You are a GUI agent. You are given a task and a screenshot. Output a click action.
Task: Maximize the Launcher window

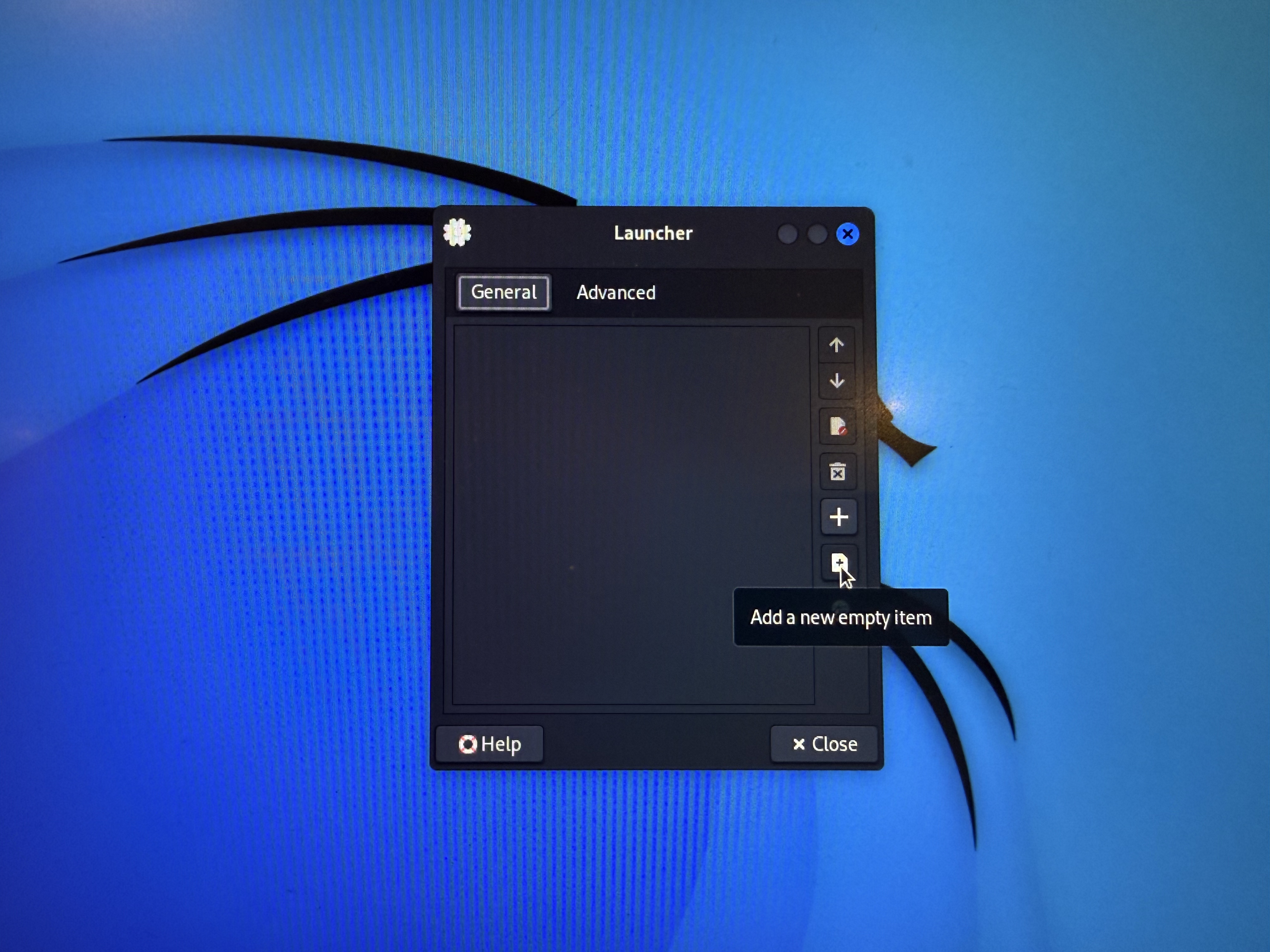pyautogui.click(x=817, y=234)
